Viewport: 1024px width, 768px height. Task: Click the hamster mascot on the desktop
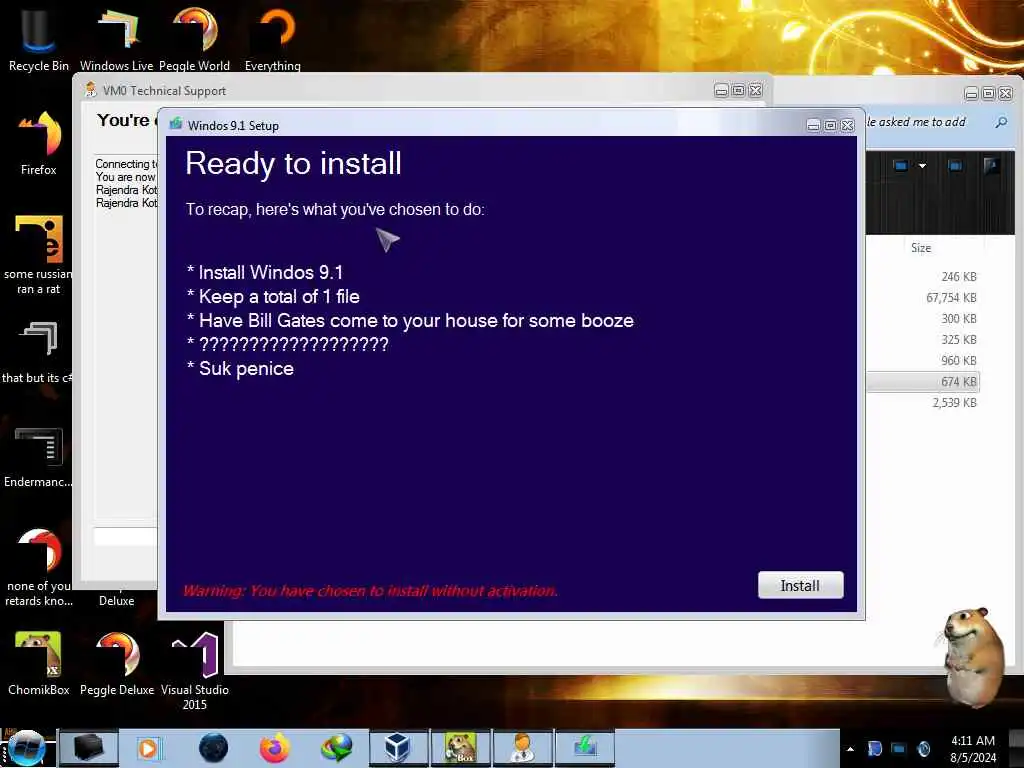(x=972, y=656)
